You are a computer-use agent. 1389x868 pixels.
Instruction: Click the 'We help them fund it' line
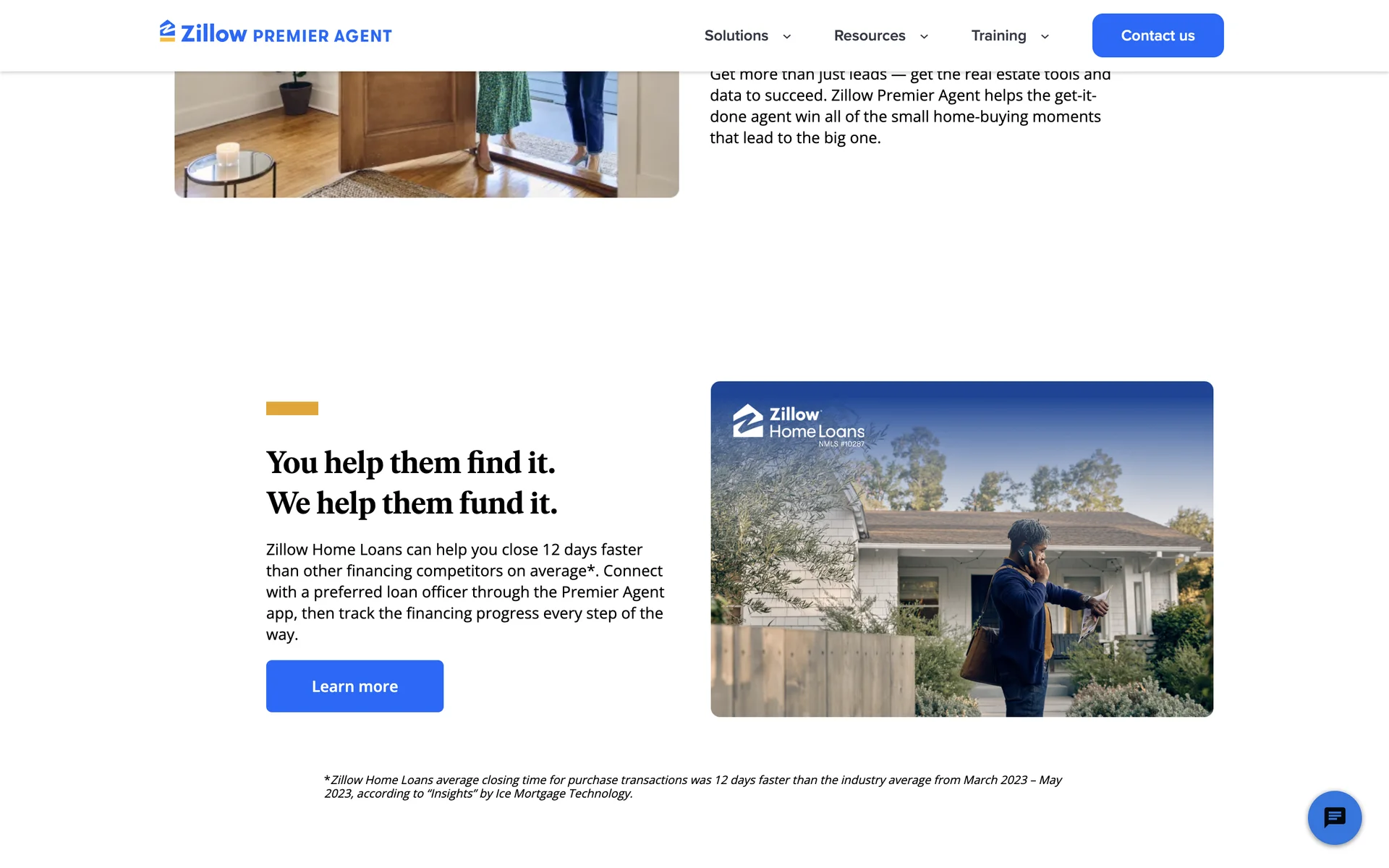coord(412,503)
